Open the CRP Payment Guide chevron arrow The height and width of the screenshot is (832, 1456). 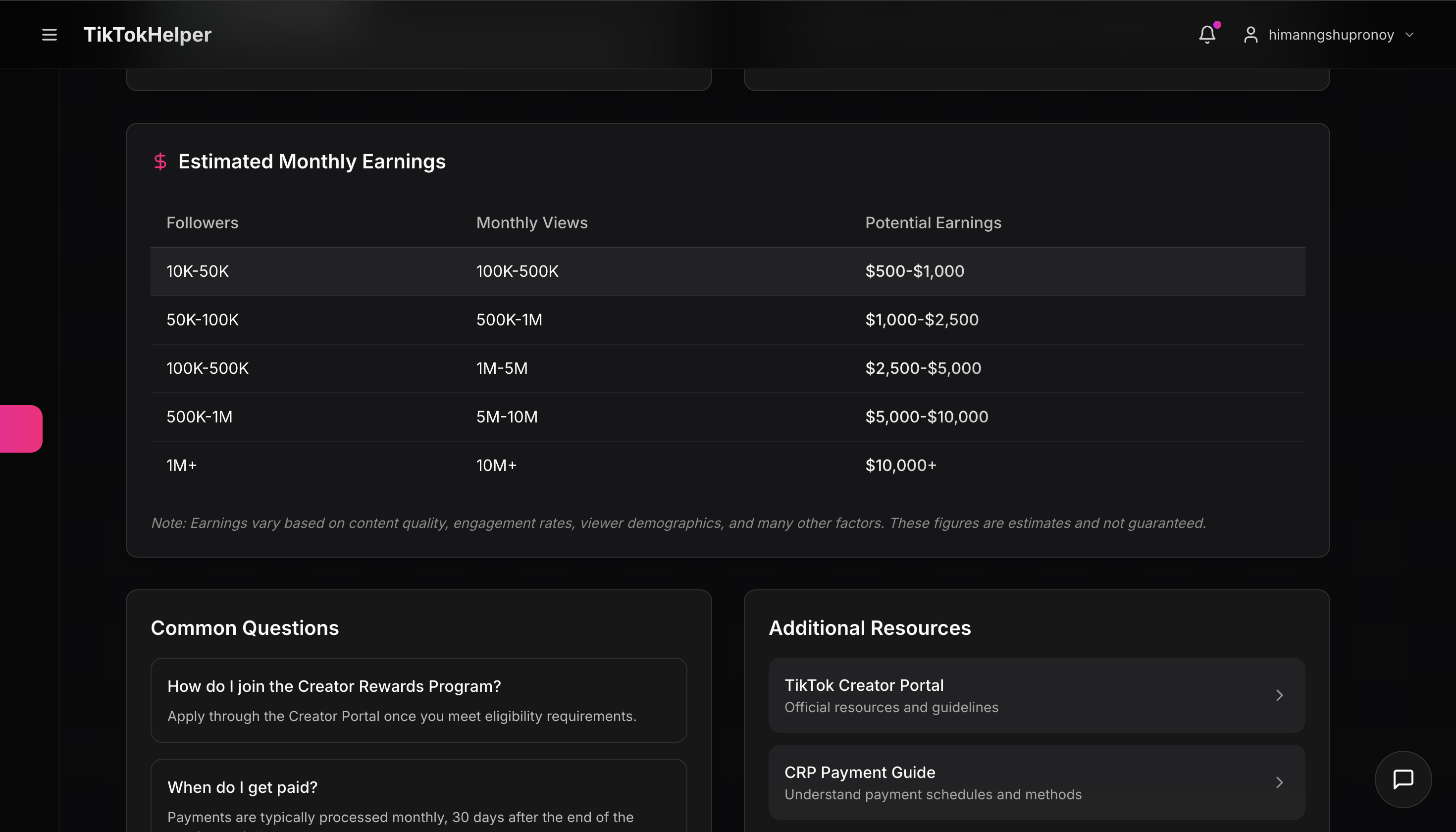pyautogui.click(x=1279, y=782)
